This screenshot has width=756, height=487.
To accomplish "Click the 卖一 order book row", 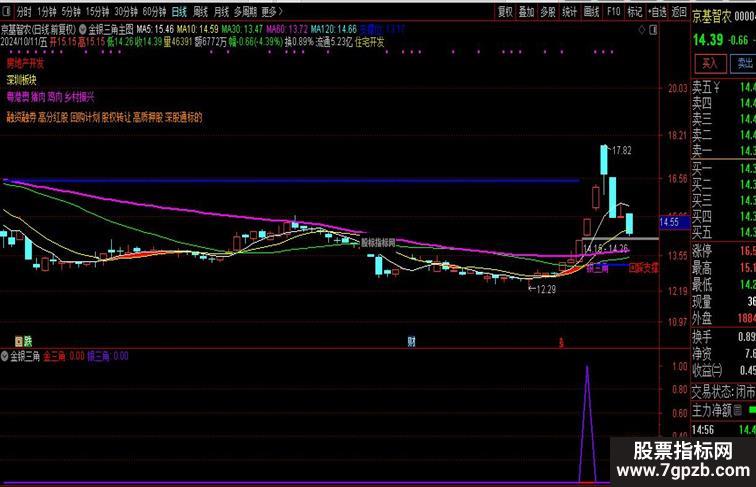I will 724,150.
